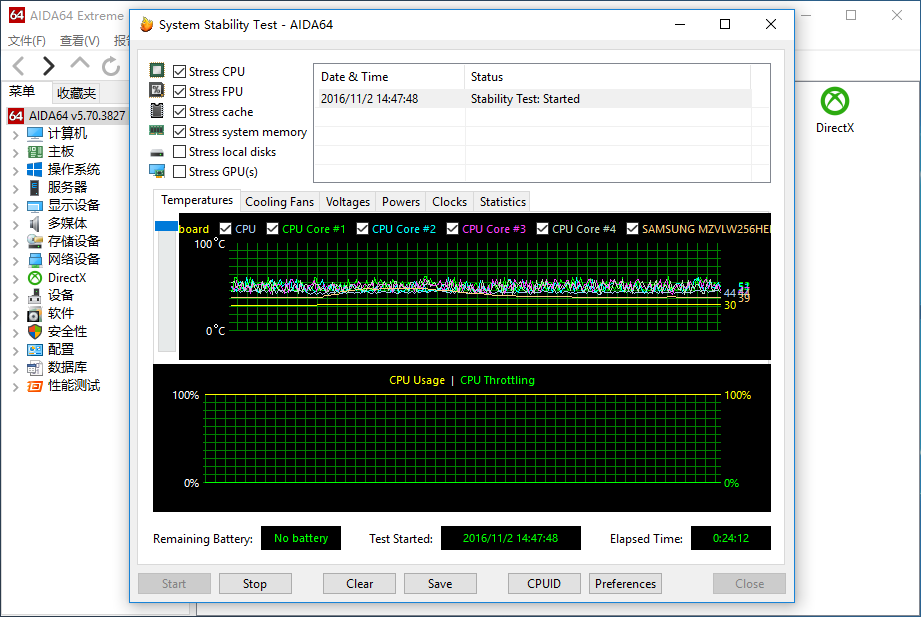
Task: Expand the 网络设备 tree node
Action: [15, 260]
